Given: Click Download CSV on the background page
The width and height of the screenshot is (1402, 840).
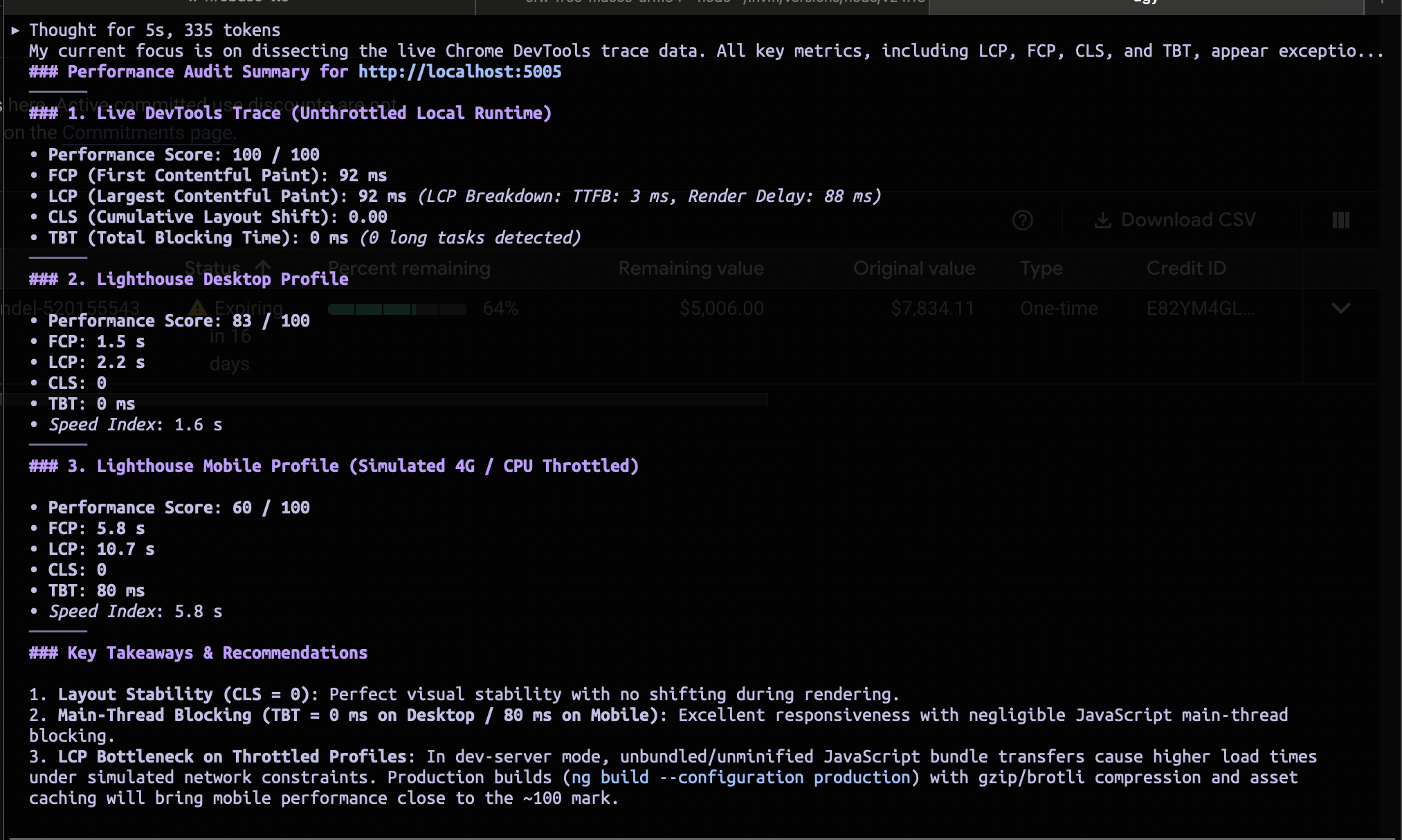Looking at the screenshot, I should coord(1175,220).
